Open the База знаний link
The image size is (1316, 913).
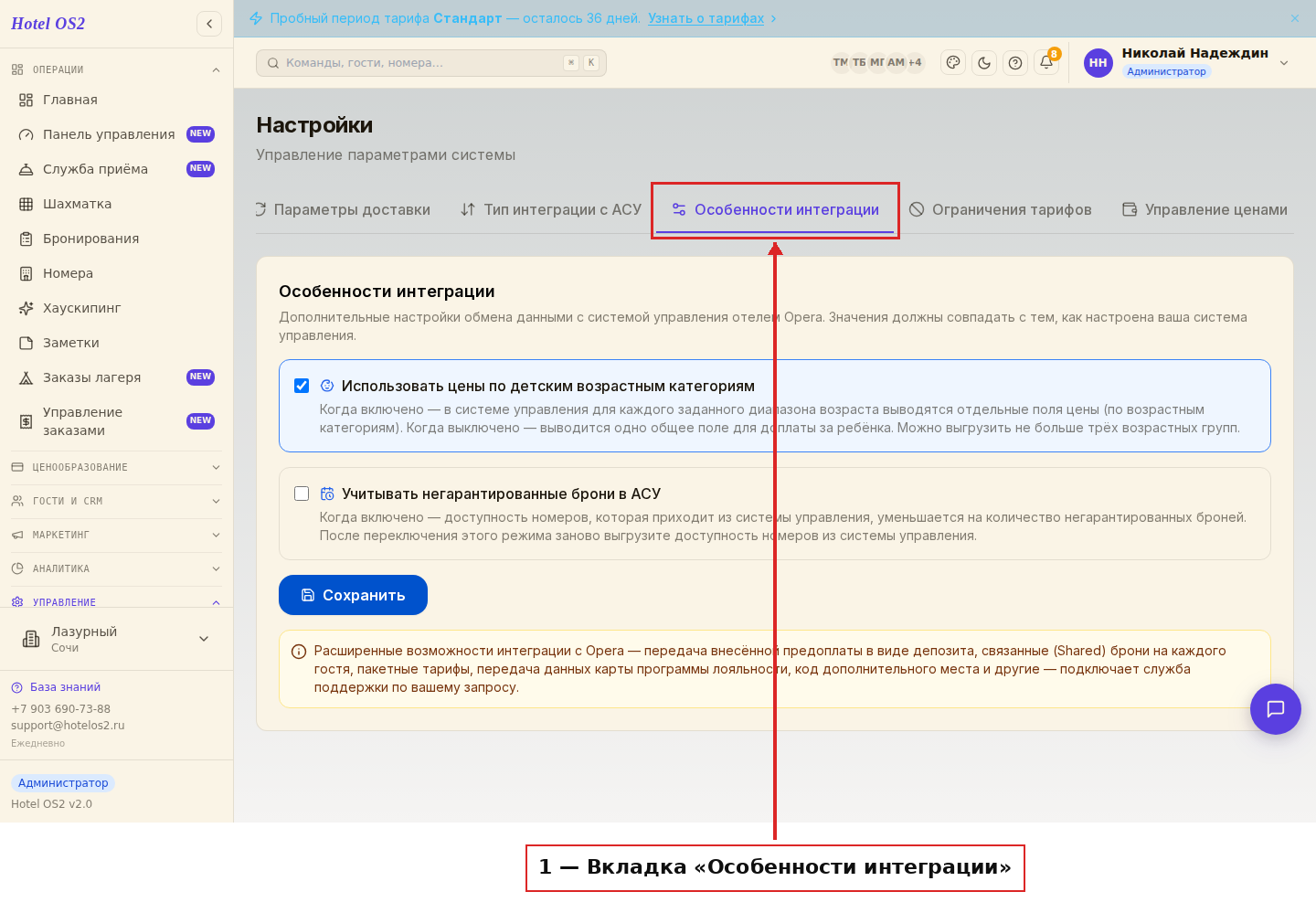56,687
